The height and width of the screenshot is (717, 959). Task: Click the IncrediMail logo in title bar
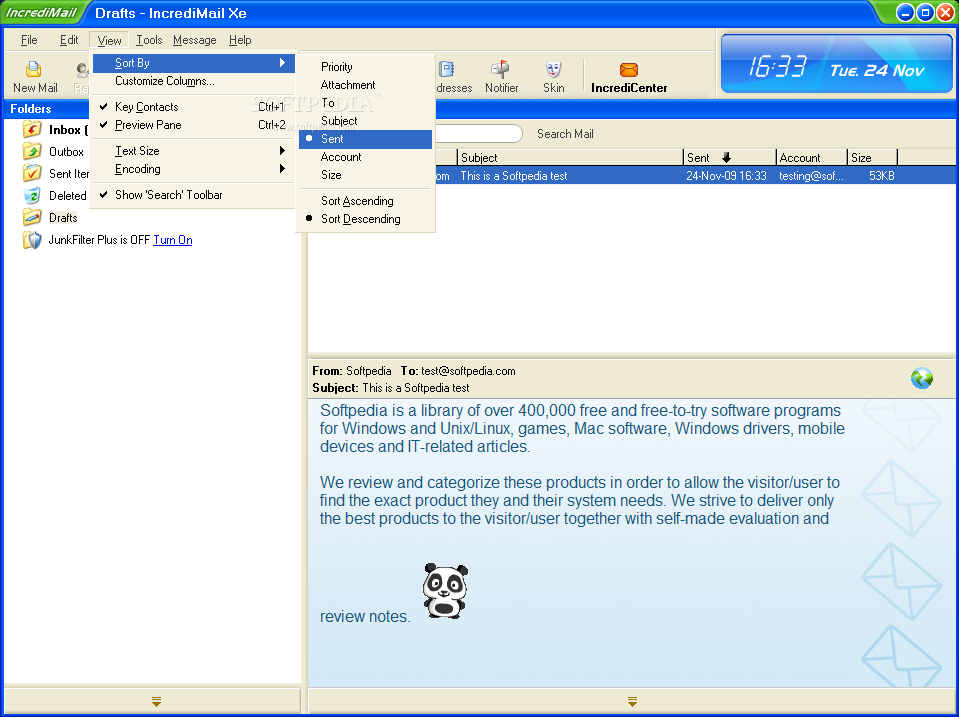(41, 13)
